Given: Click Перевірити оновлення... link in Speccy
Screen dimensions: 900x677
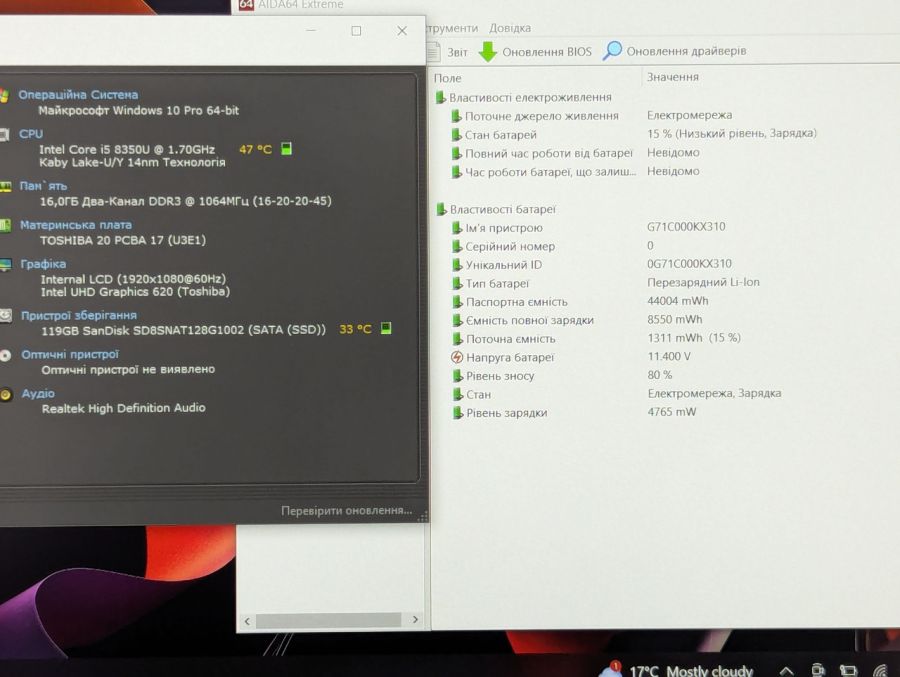Looking at the screenshot, I should [346, 510].
